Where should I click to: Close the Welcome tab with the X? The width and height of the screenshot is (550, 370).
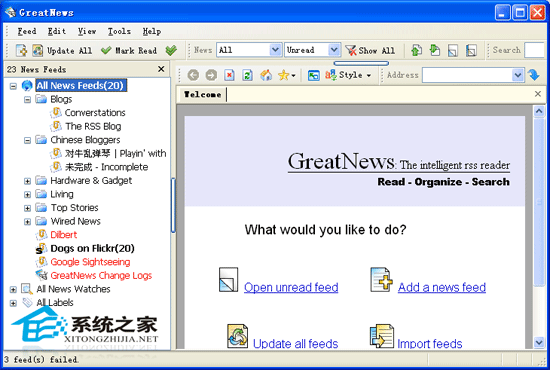click(538, 94)
